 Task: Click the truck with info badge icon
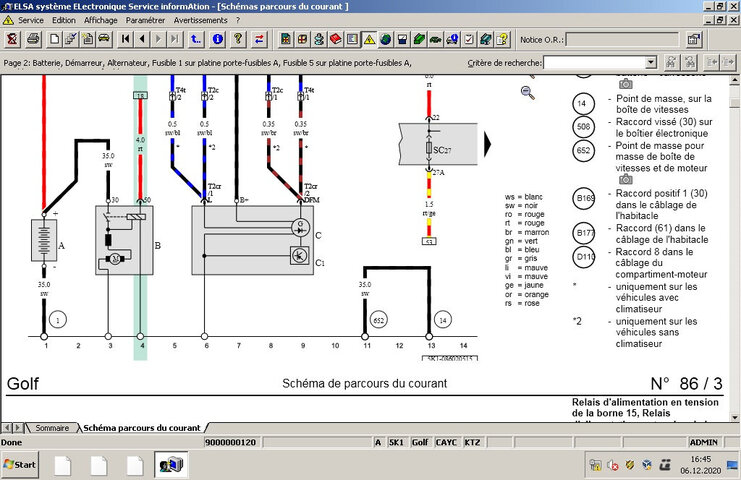[x=452, y=39]
